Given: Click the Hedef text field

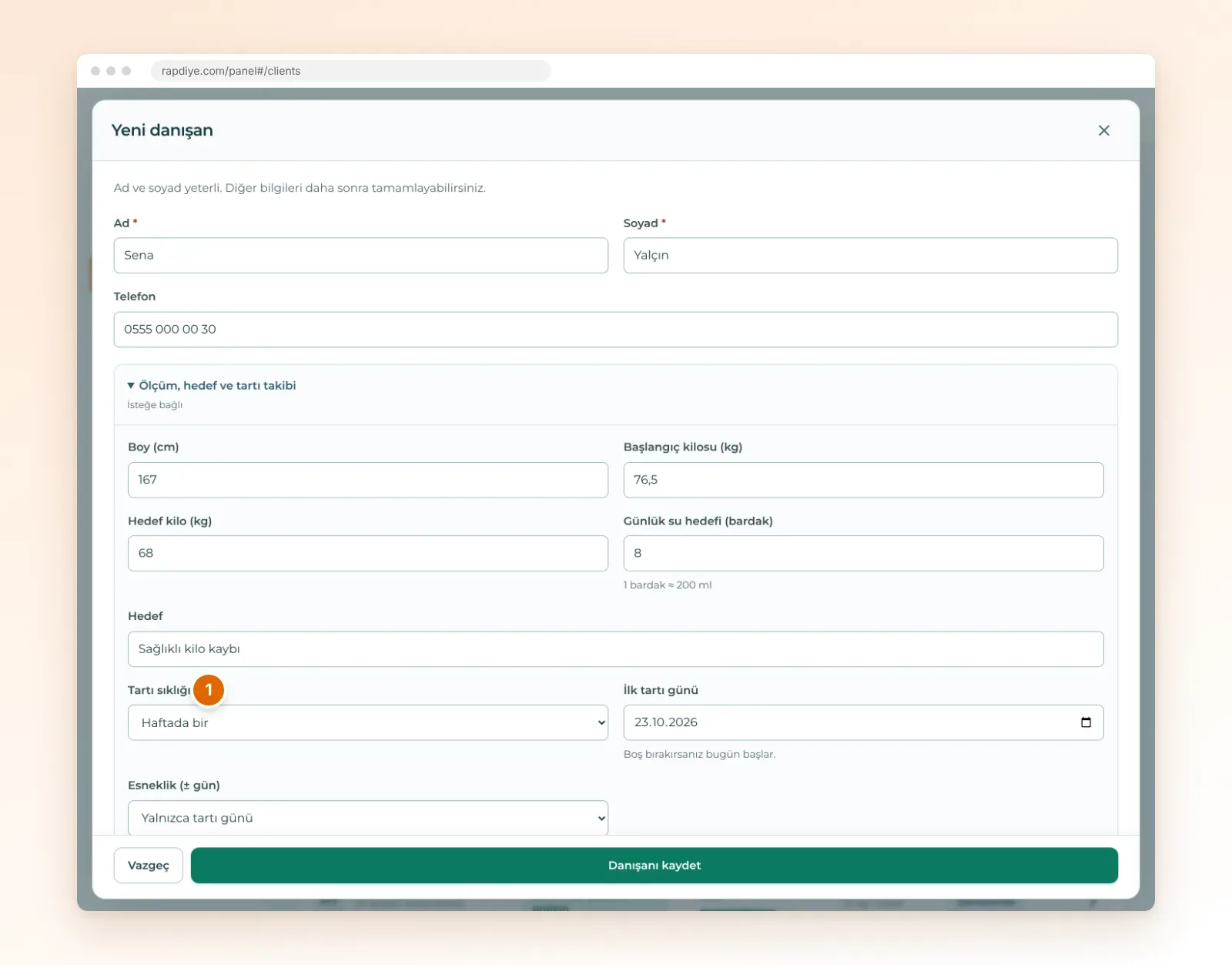Looking at the screenshot, I should (616, 649).
